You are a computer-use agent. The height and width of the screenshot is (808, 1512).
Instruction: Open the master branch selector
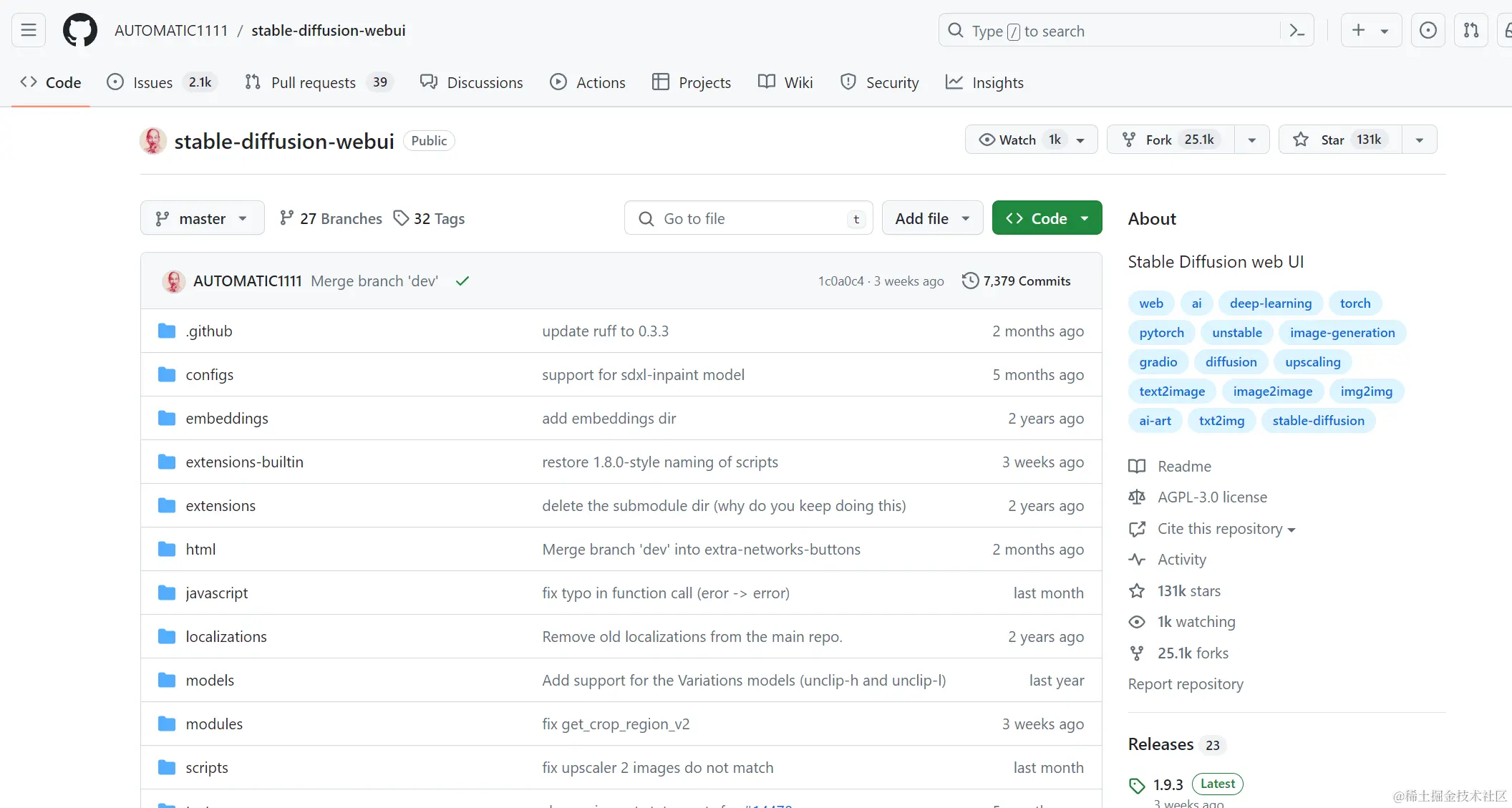point(203,218)
